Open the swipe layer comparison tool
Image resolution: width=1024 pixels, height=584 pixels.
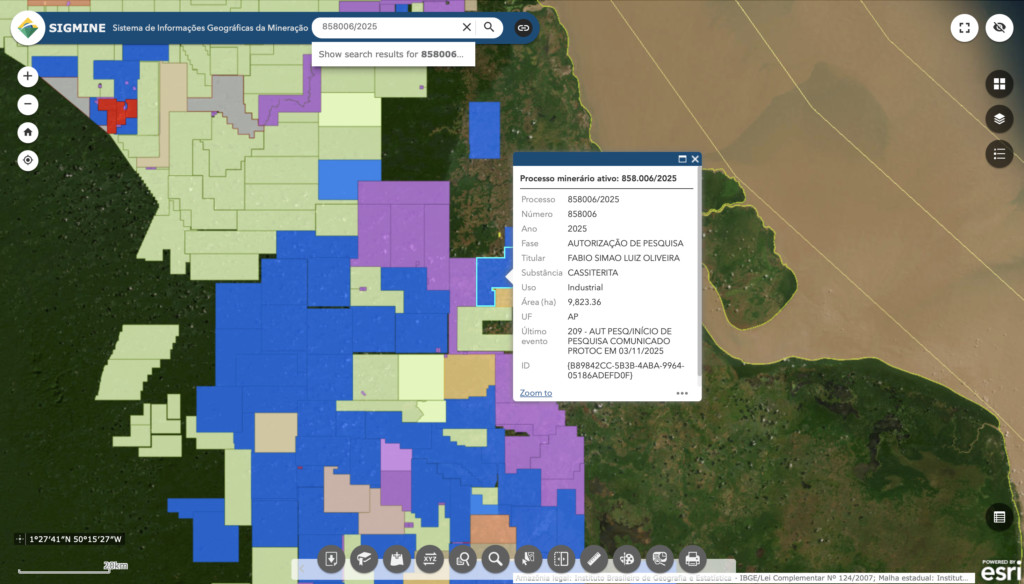point(561,559)
